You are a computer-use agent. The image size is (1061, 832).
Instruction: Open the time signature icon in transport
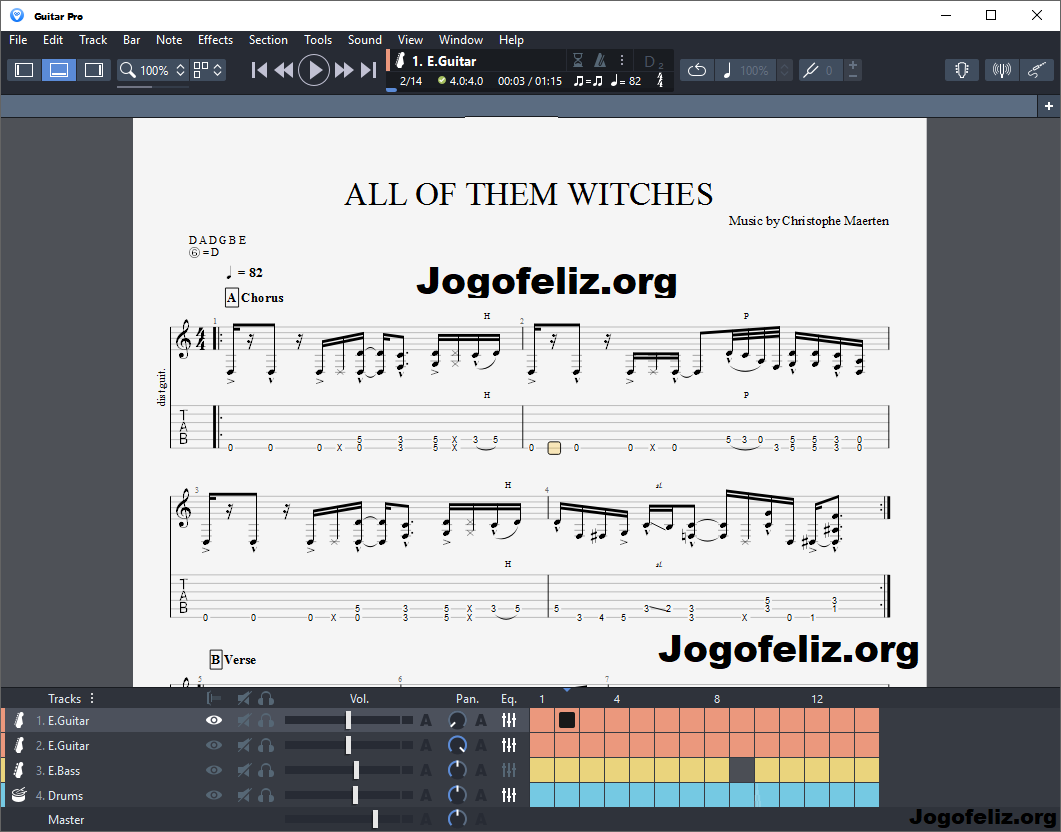[x=660, y=80]
